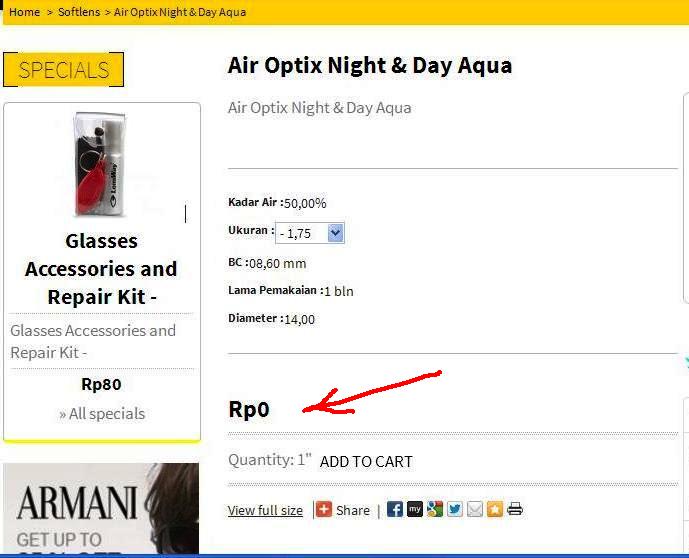Click Air Optix Night & Day Aqua breadcrumb
Image resolution: width=689 pixels, height=558 pixels.
180,12
